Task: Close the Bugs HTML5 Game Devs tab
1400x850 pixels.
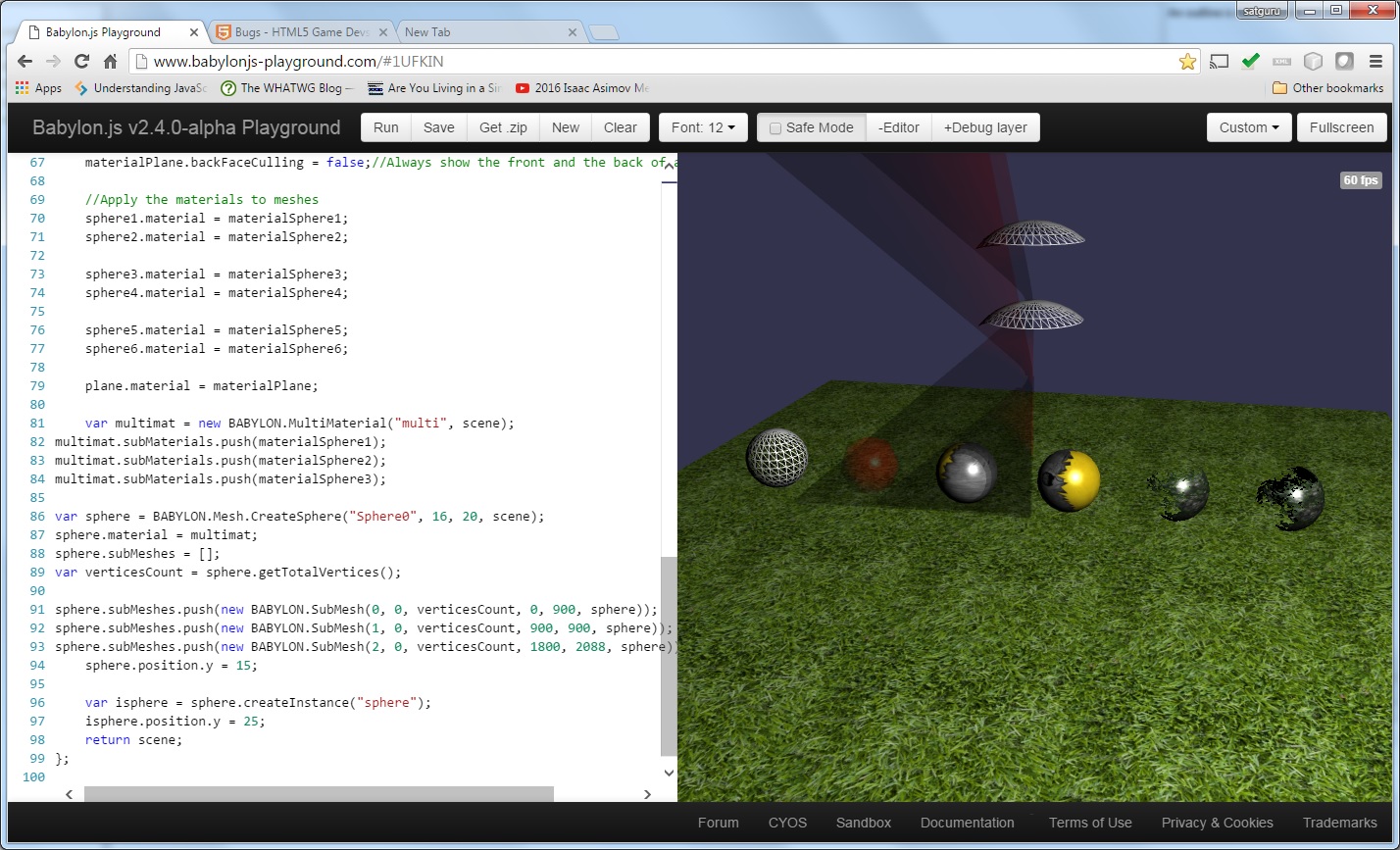Action: pos(382,32)
